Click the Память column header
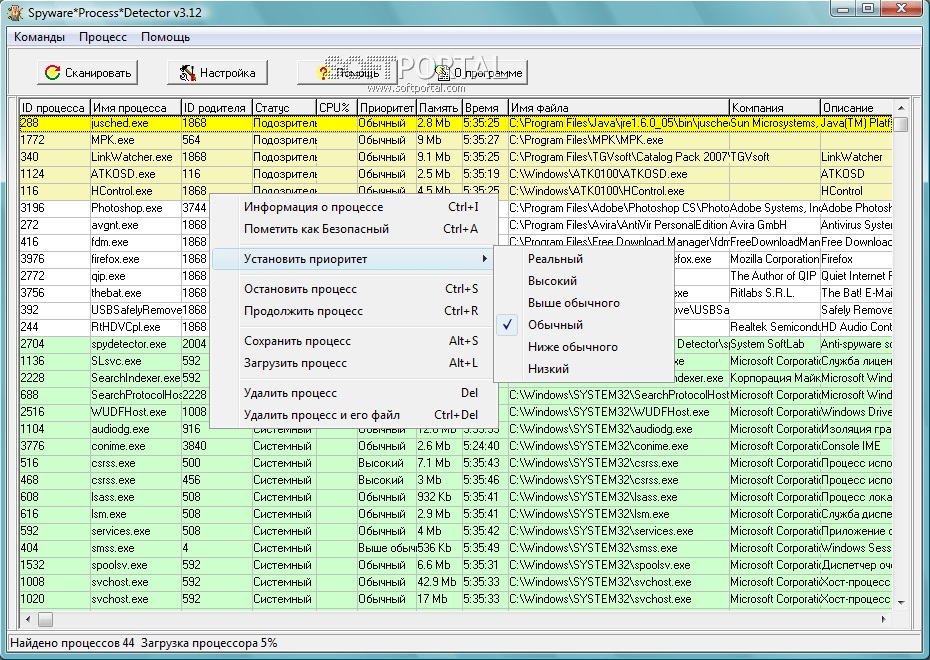Image resolution: width=930 pixels, height=660 pixels. pyautogui.click(x=438, y=108)
